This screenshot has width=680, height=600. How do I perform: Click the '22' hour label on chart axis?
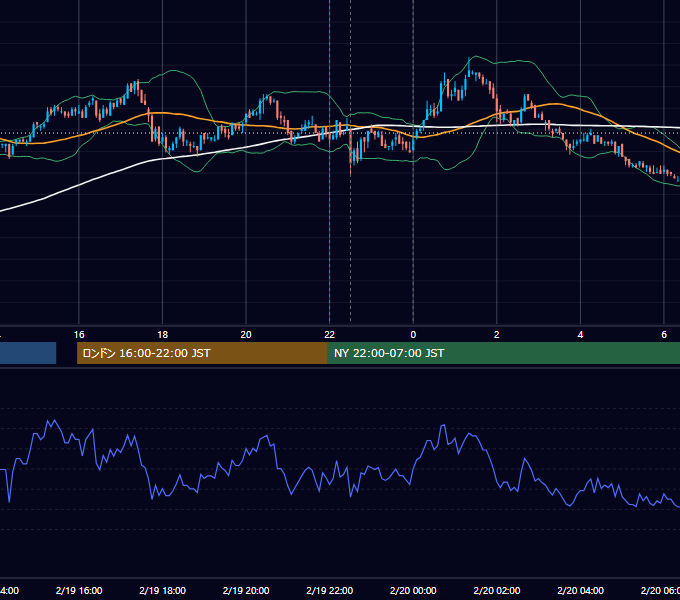pos(330,335)
